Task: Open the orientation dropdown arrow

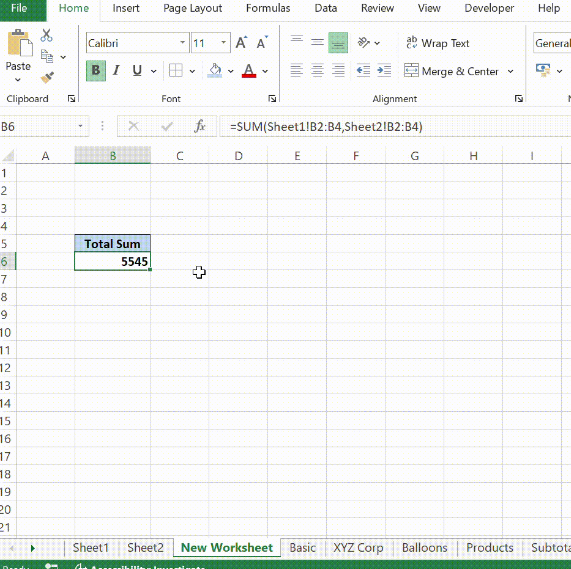Action: (377, 43)
